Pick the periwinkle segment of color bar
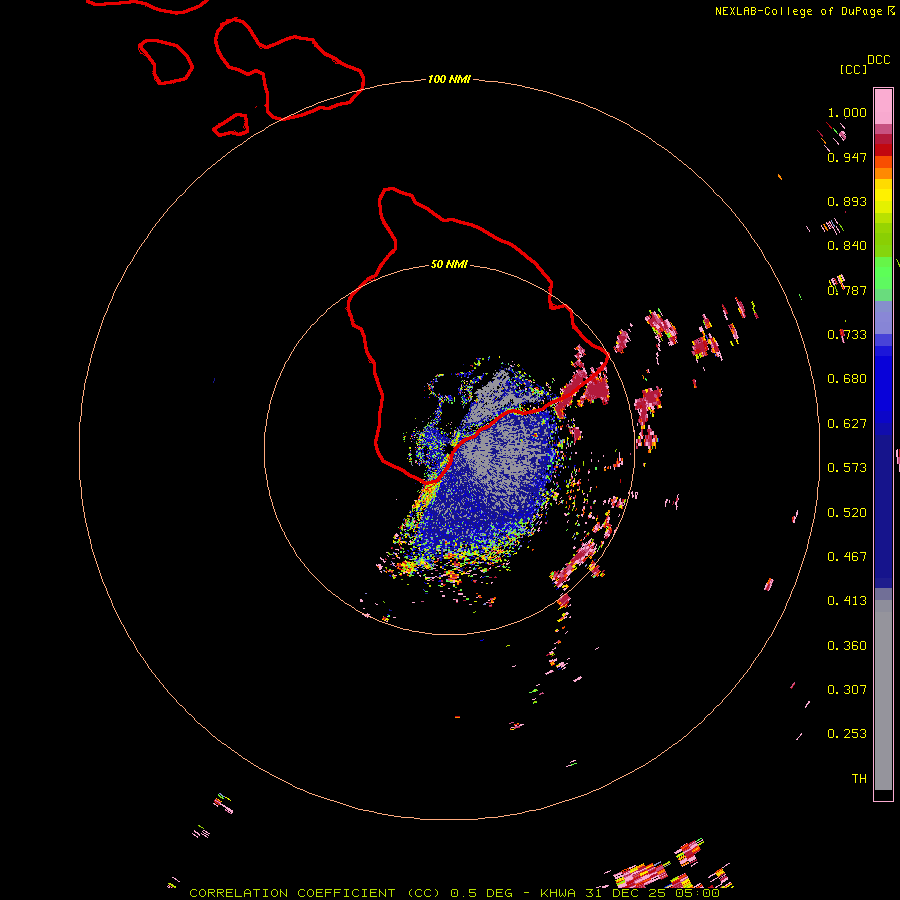 [883, 317]
